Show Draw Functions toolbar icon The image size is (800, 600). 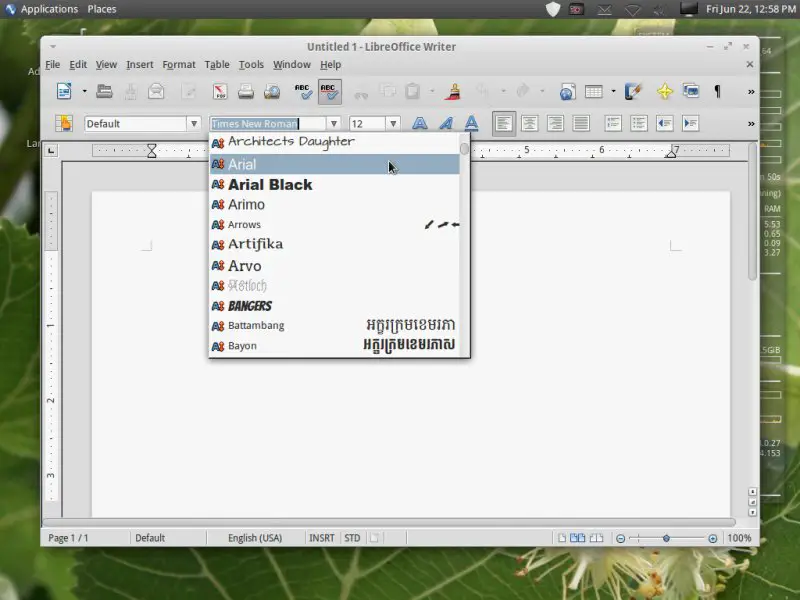point(633,91)
